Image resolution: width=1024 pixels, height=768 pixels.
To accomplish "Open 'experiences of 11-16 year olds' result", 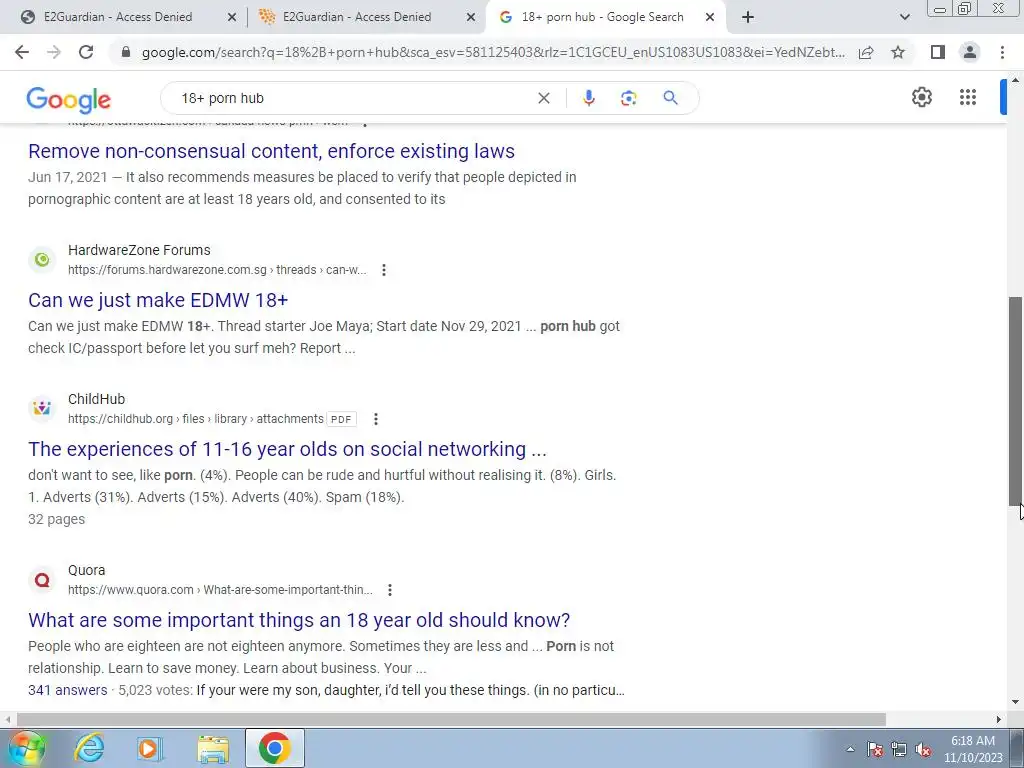I will pos(287,449).
